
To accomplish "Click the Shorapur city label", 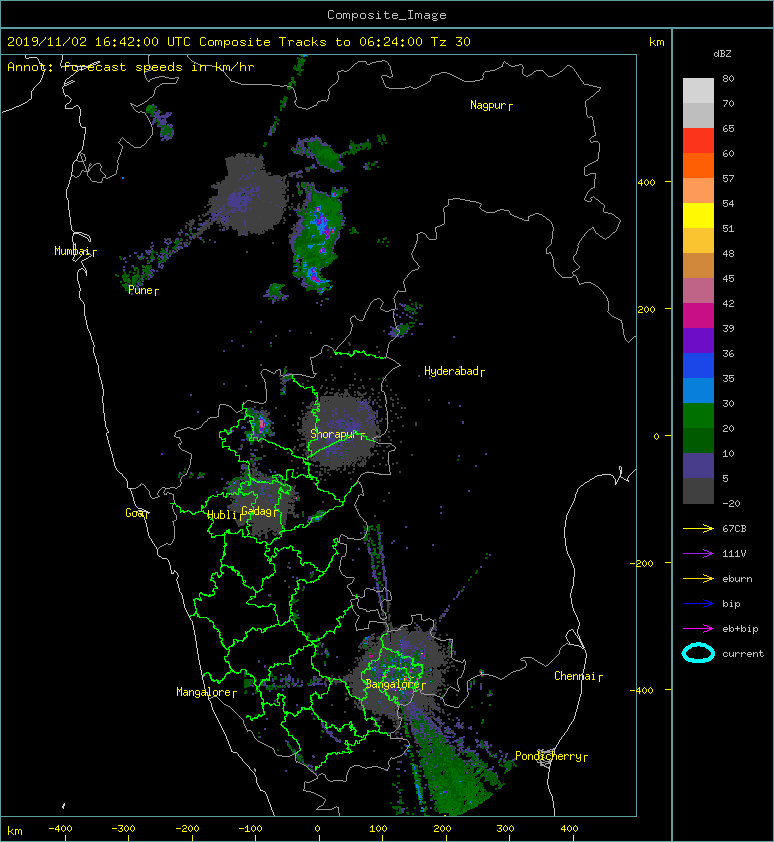I will pos(337,434).
